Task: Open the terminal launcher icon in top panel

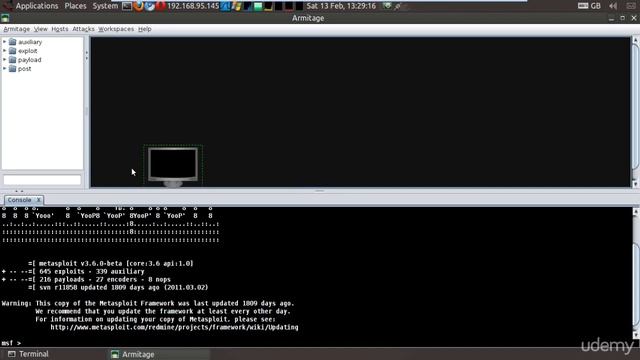Action: (127, 6)
